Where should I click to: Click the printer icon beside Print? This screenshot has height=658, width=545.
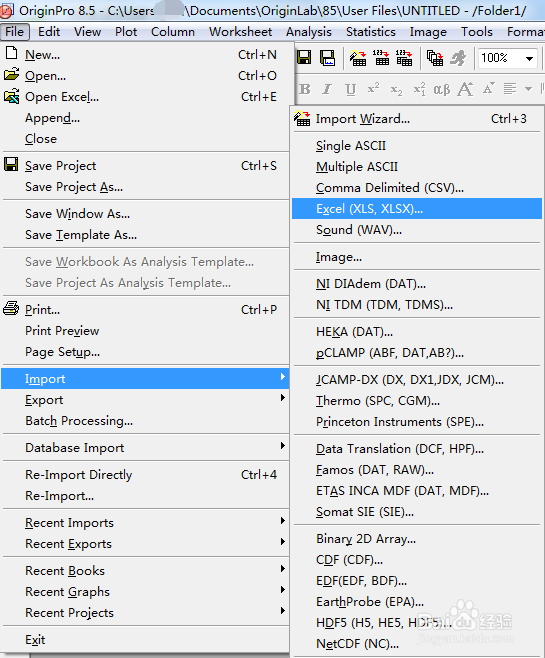[11, 308]
